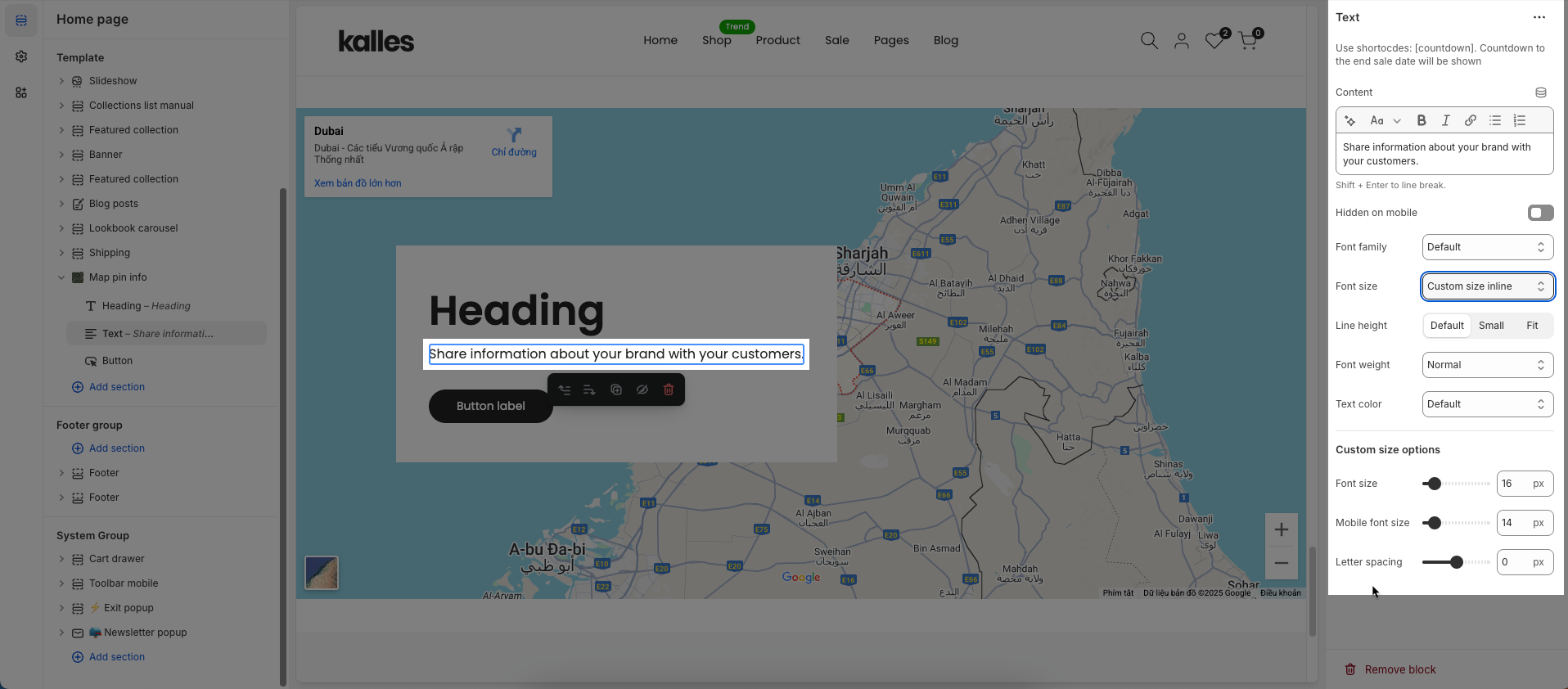Open Pages menu in store navigation

point(891,40)
